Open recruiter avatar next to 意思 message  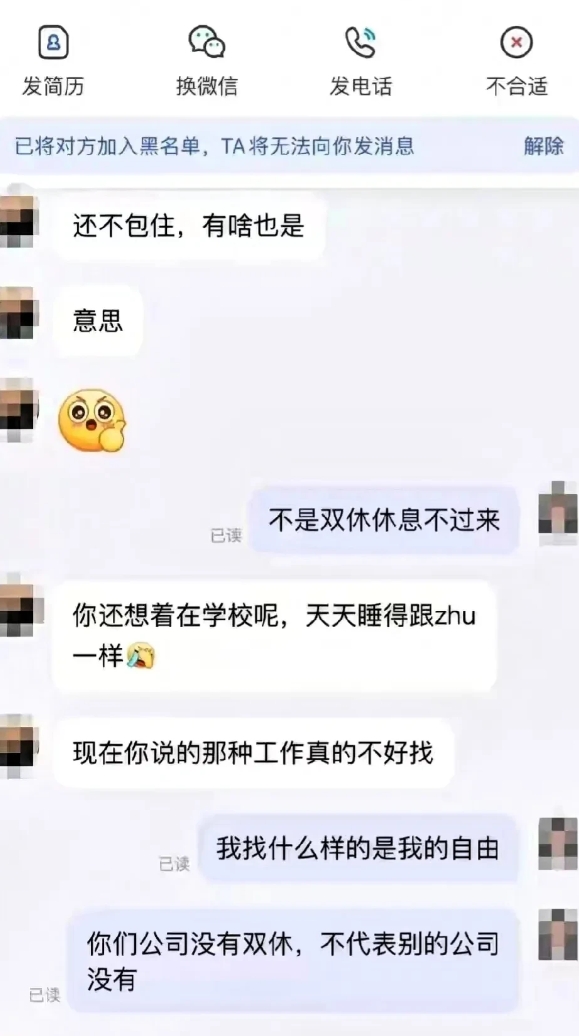(x=19, y=313)
